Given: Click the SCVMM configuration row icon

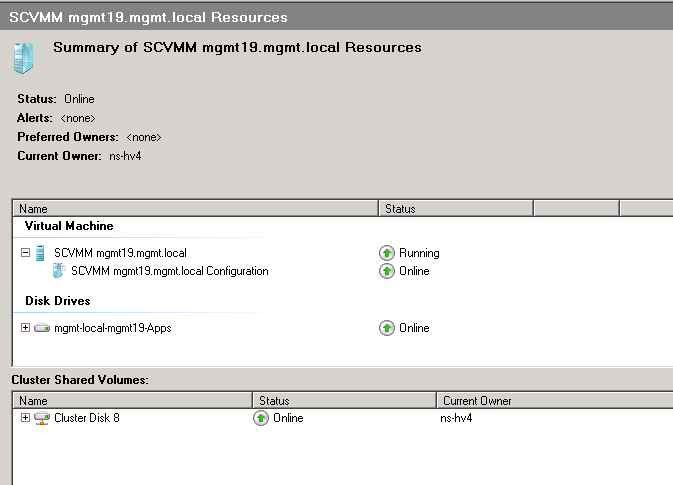Looking at the screenshot, I should [x=58, y=271].
